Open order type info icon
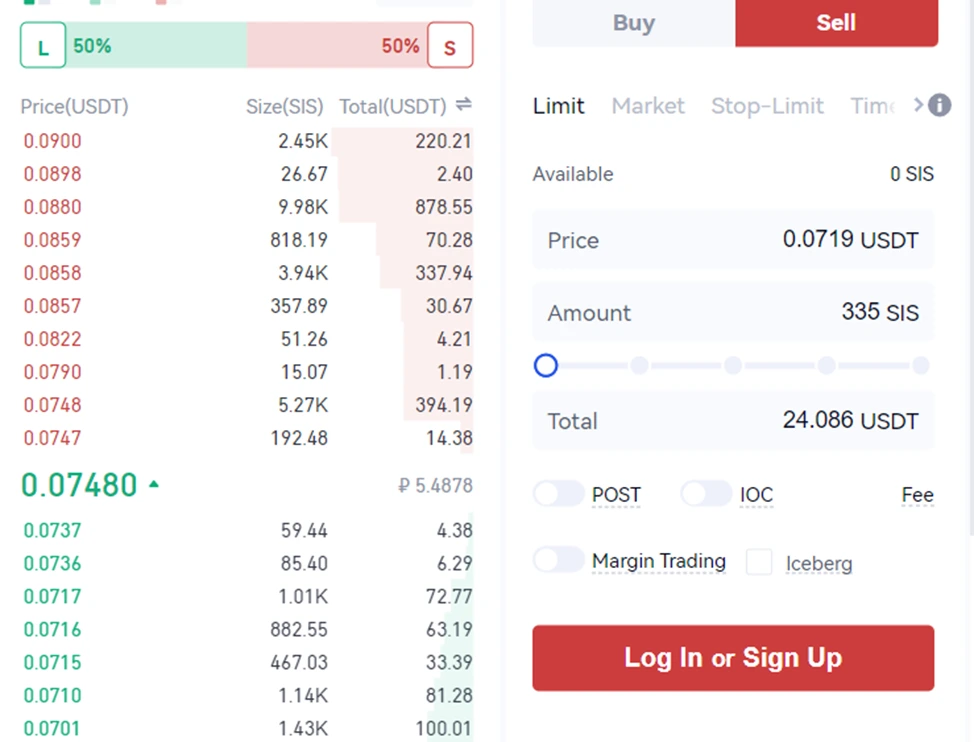Screen dimensions: 974x742 pyautogui.click(x=940, y=105)
